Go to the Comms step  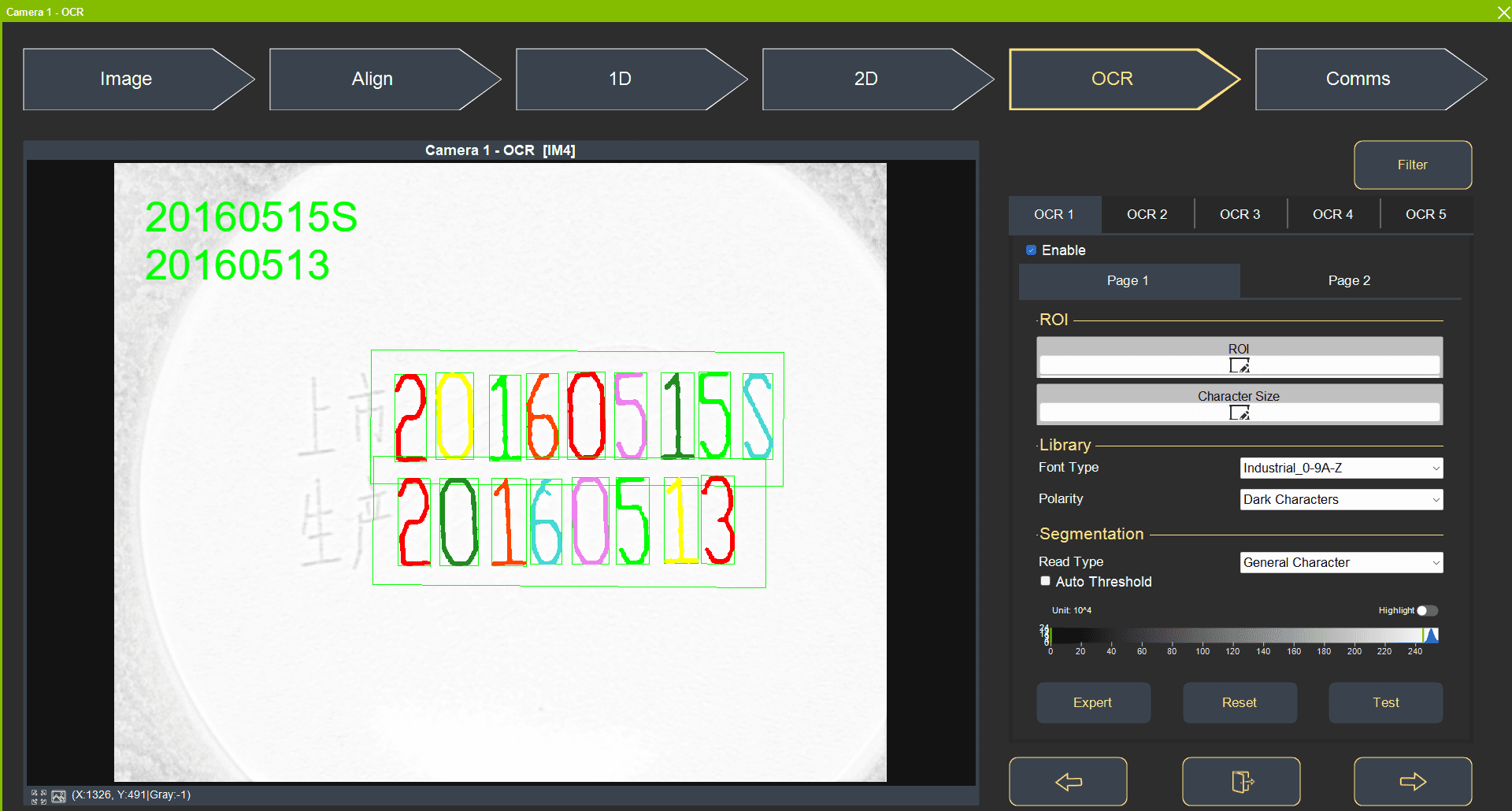click(1371, 79)
